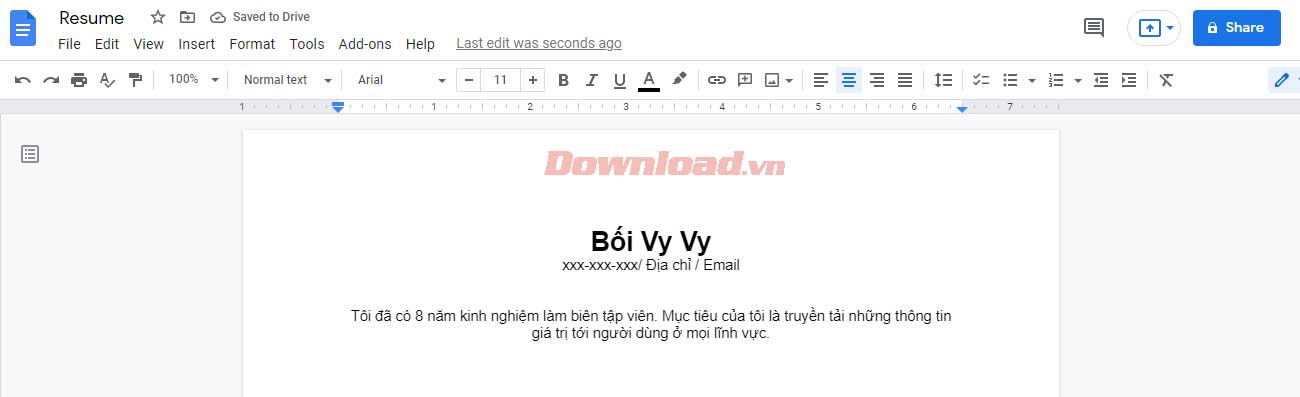Open the View menu

[148, 44]
